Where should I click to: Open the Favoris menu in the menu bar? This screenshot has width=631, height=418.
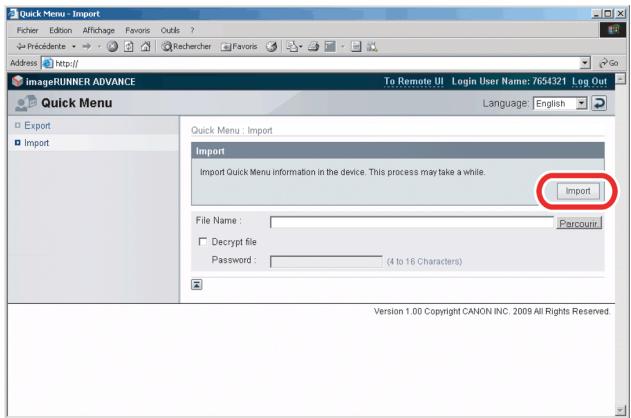point(137,30)
